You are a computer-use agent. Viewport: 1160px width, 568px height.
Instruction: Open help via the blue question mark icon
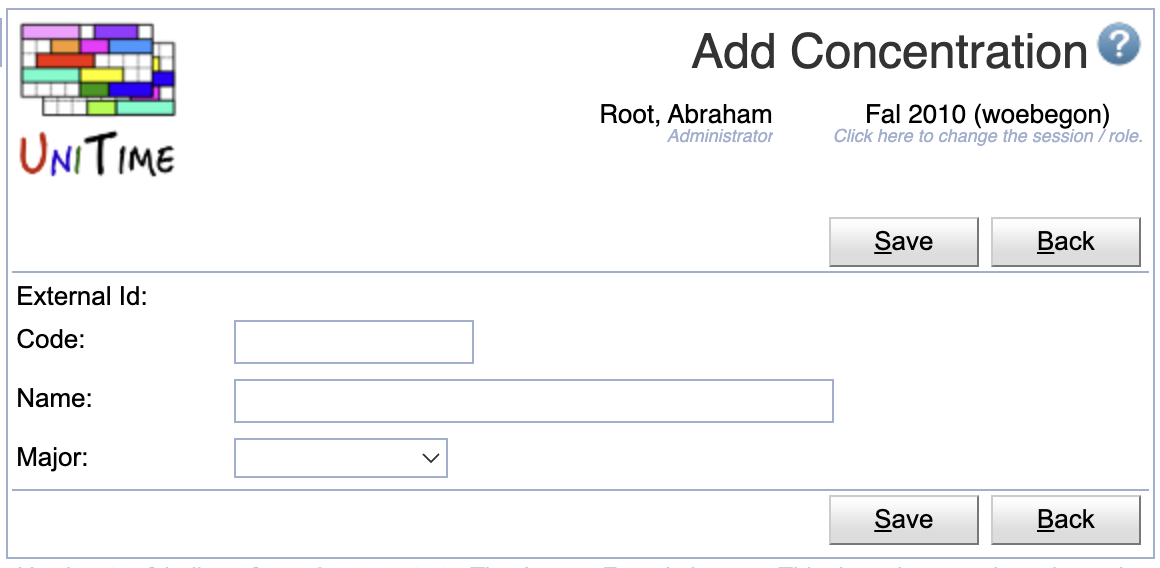click(1119, 44)
